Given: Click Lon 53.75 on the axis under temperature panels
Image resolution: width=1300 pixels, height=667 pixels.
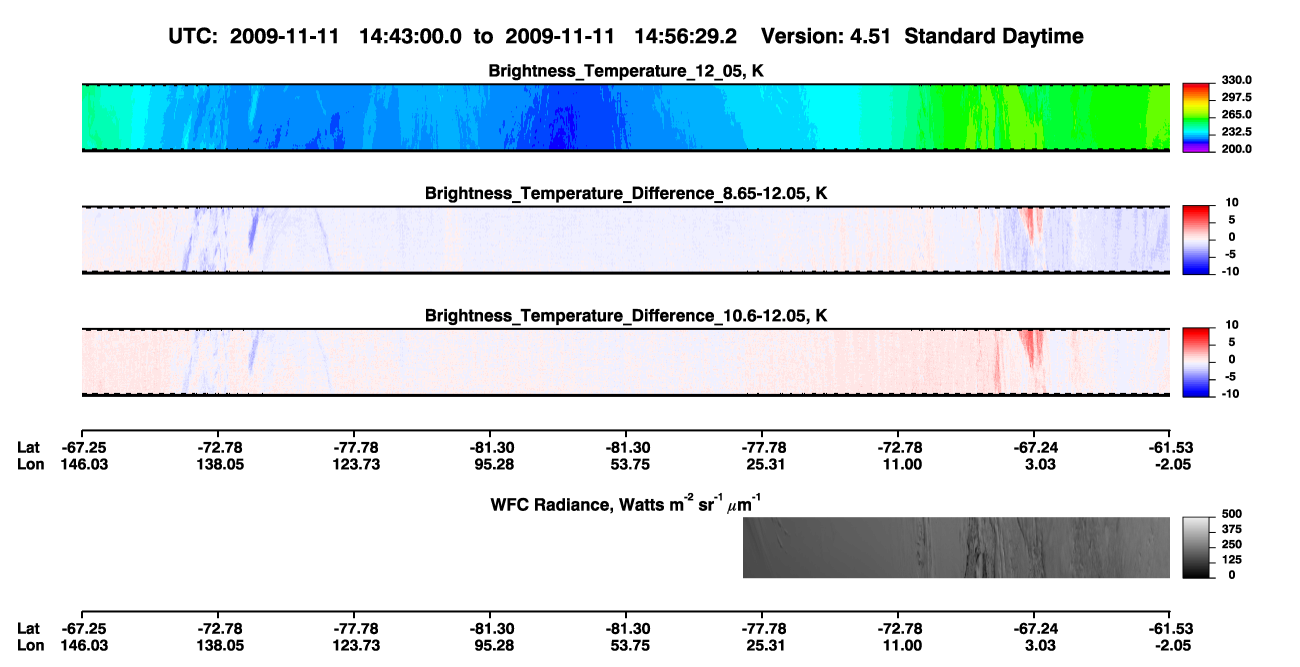Looking at the screenshot, I should pyautogui.click(x=626, y=464).
